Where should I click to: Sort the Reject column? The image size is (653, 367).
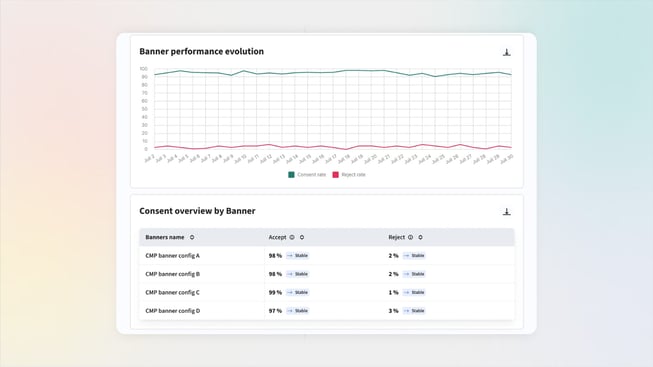(420, 237)
